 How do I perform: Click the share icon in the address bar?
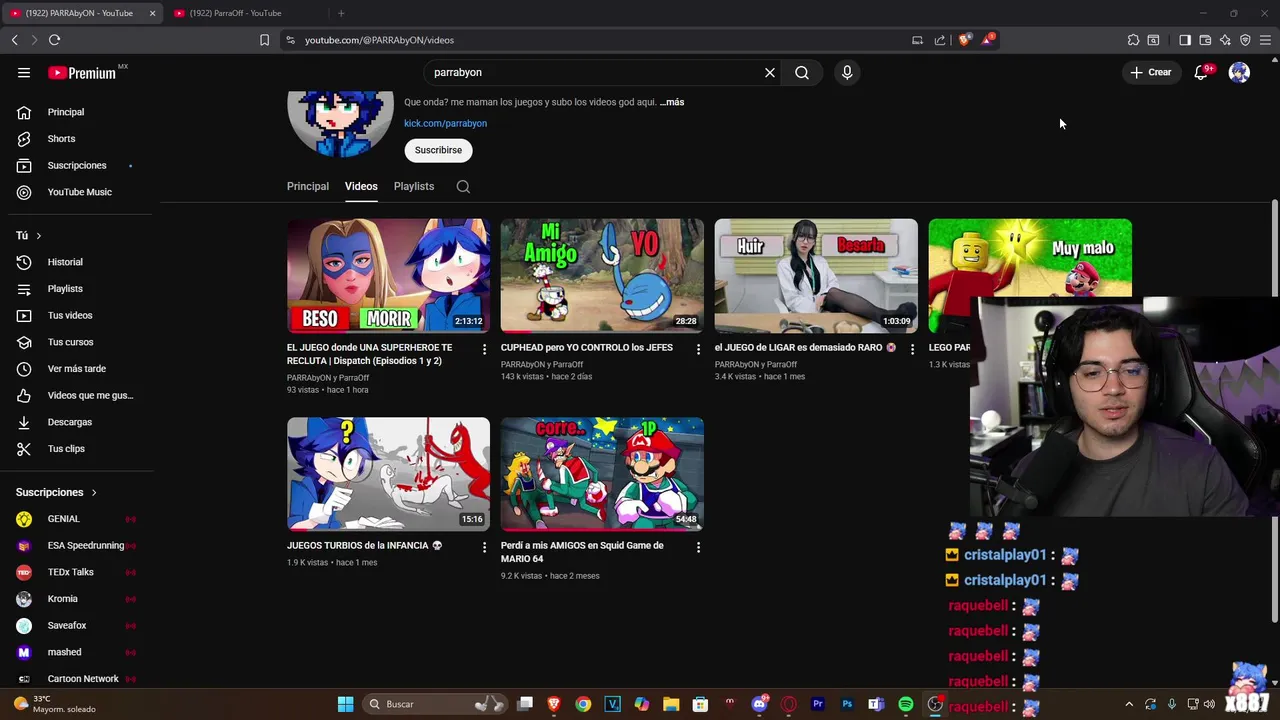(x=940, y=40)
